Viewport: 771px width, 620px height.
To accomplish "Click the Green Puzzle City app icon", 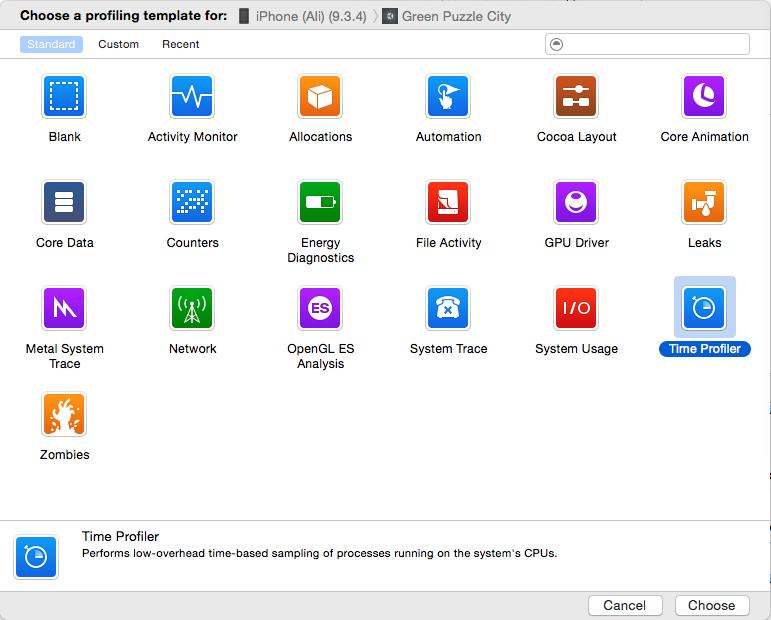I will [x=390, y=16].
